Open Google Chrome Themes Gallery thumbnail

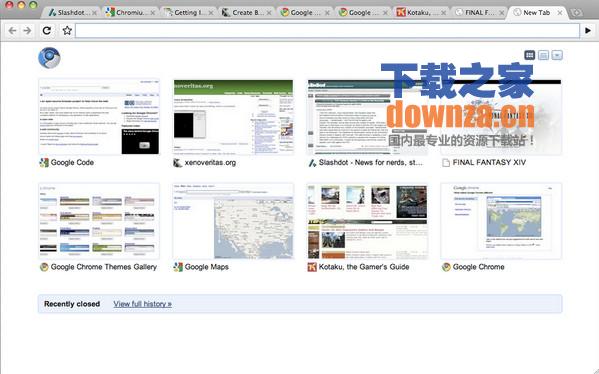pyautogui.click(x=99, y=221)
